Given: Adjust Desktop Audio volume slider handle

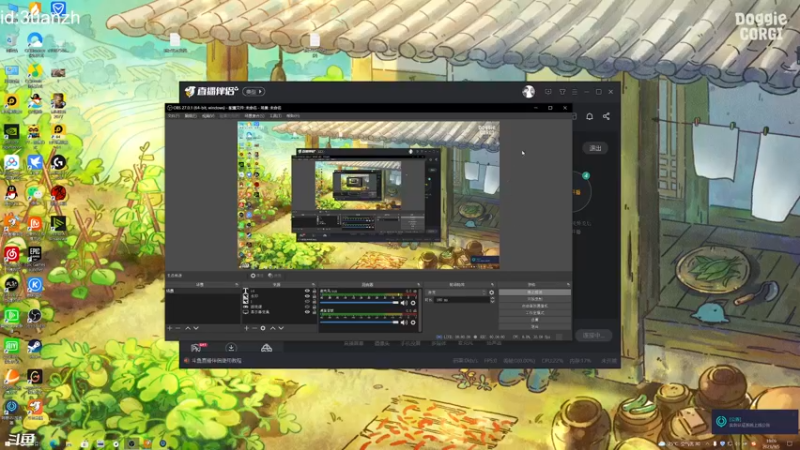Looking at the screenshot, I should tap(395, 322).
